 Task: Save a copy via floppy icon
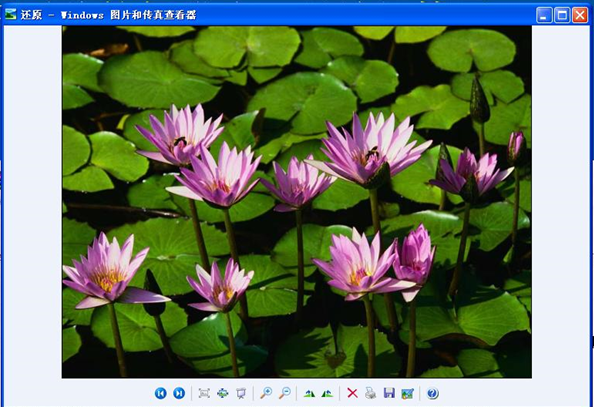click(x=389, y=393)
